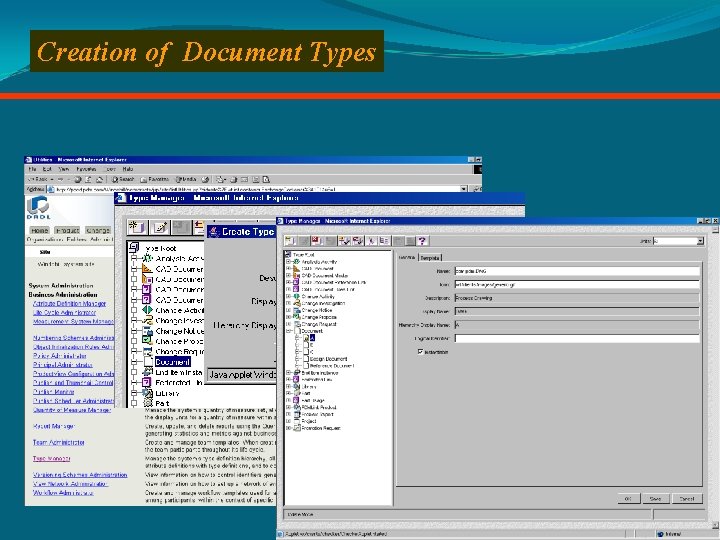Click the Change Activity type icon
This screenshot has height=540, width=720.
coord(294,297)
